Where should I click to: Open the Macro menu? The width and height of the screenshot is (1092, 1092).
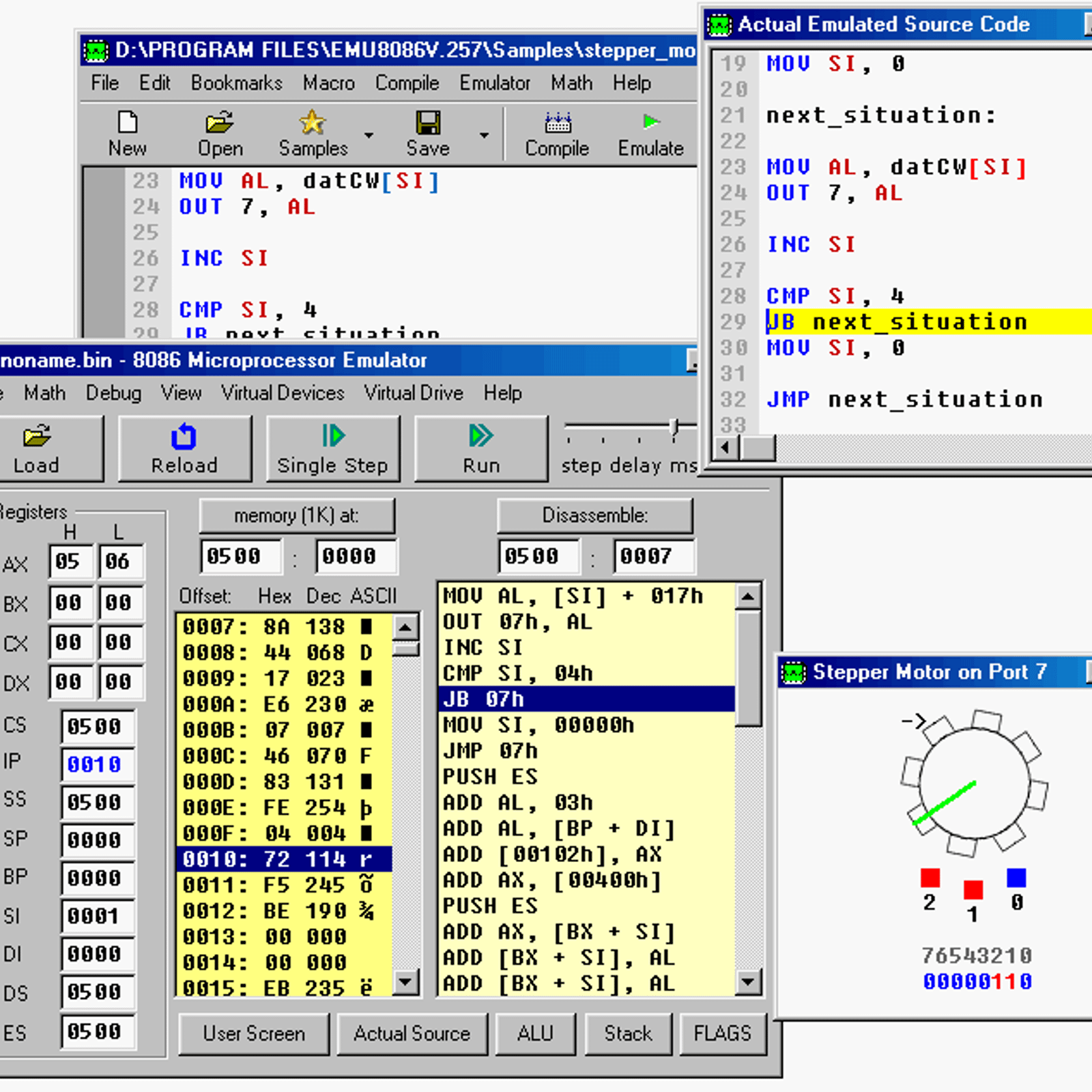tap(329, 83)
